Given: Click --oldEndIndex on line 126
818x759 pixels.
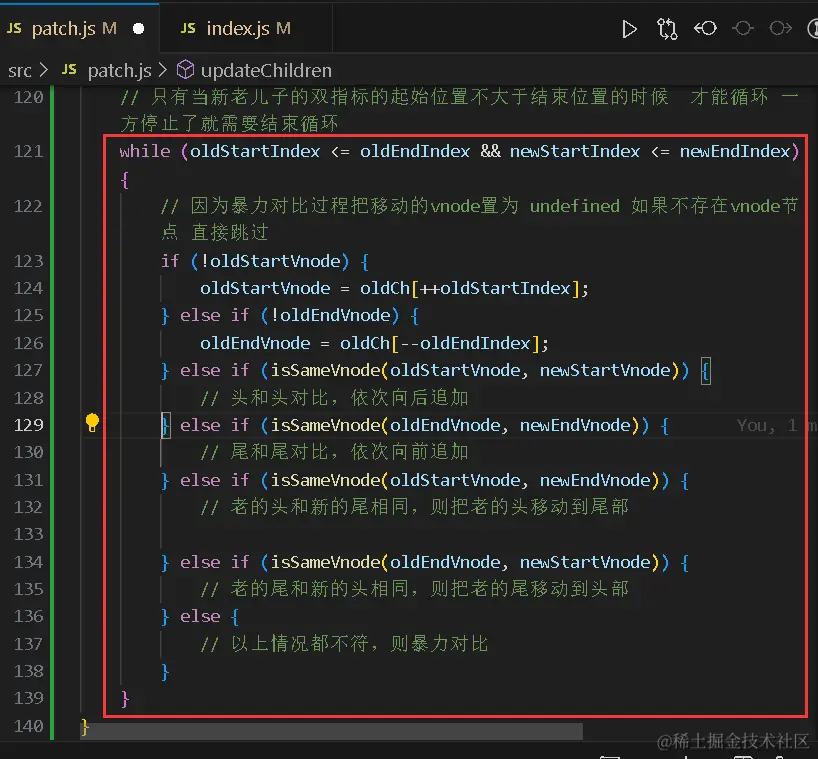Looking at the screenshot, I should [x=465, y=343].
